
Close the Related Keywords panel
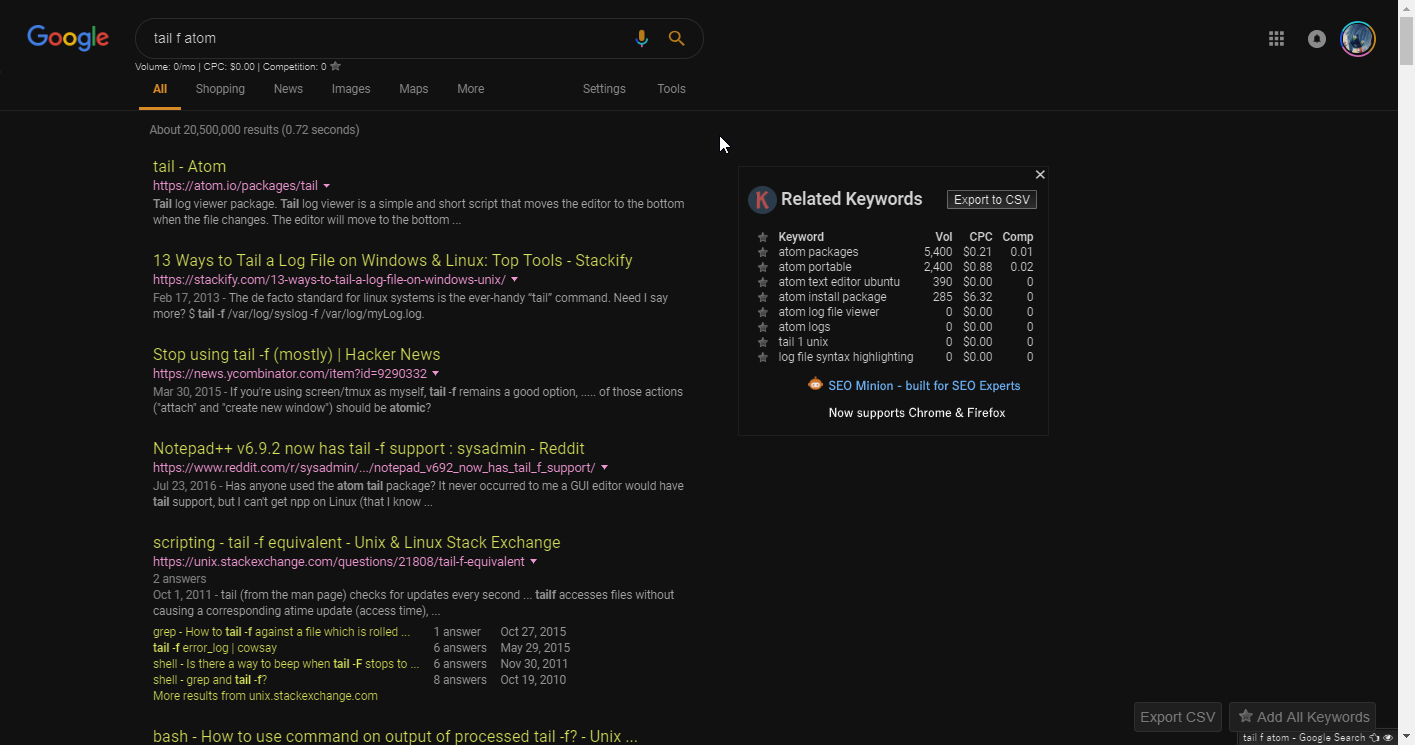pyautogui.click(x=1040, y=175)
